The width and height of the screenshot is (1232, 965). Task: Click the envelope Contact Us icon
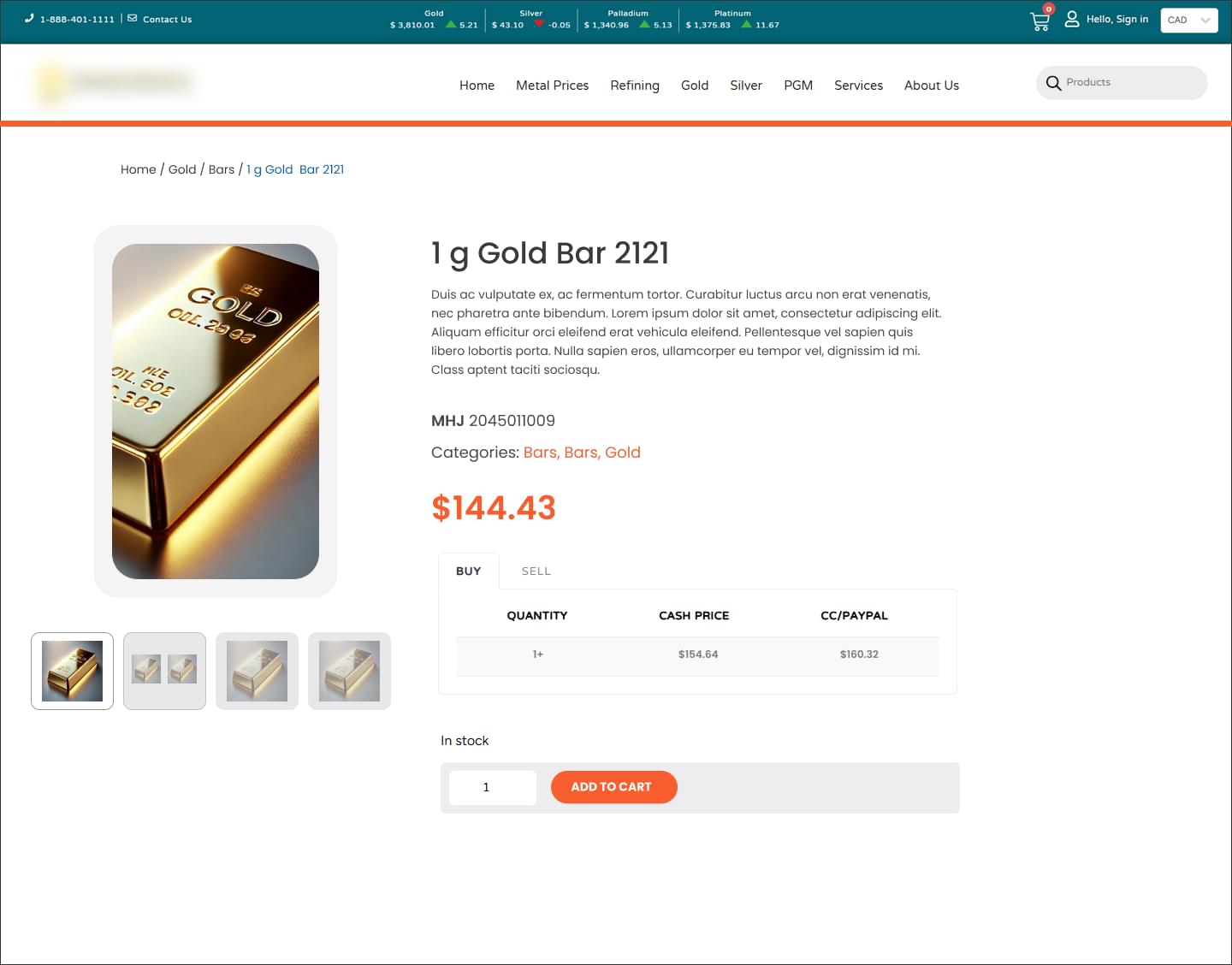(x=132, y=18)
